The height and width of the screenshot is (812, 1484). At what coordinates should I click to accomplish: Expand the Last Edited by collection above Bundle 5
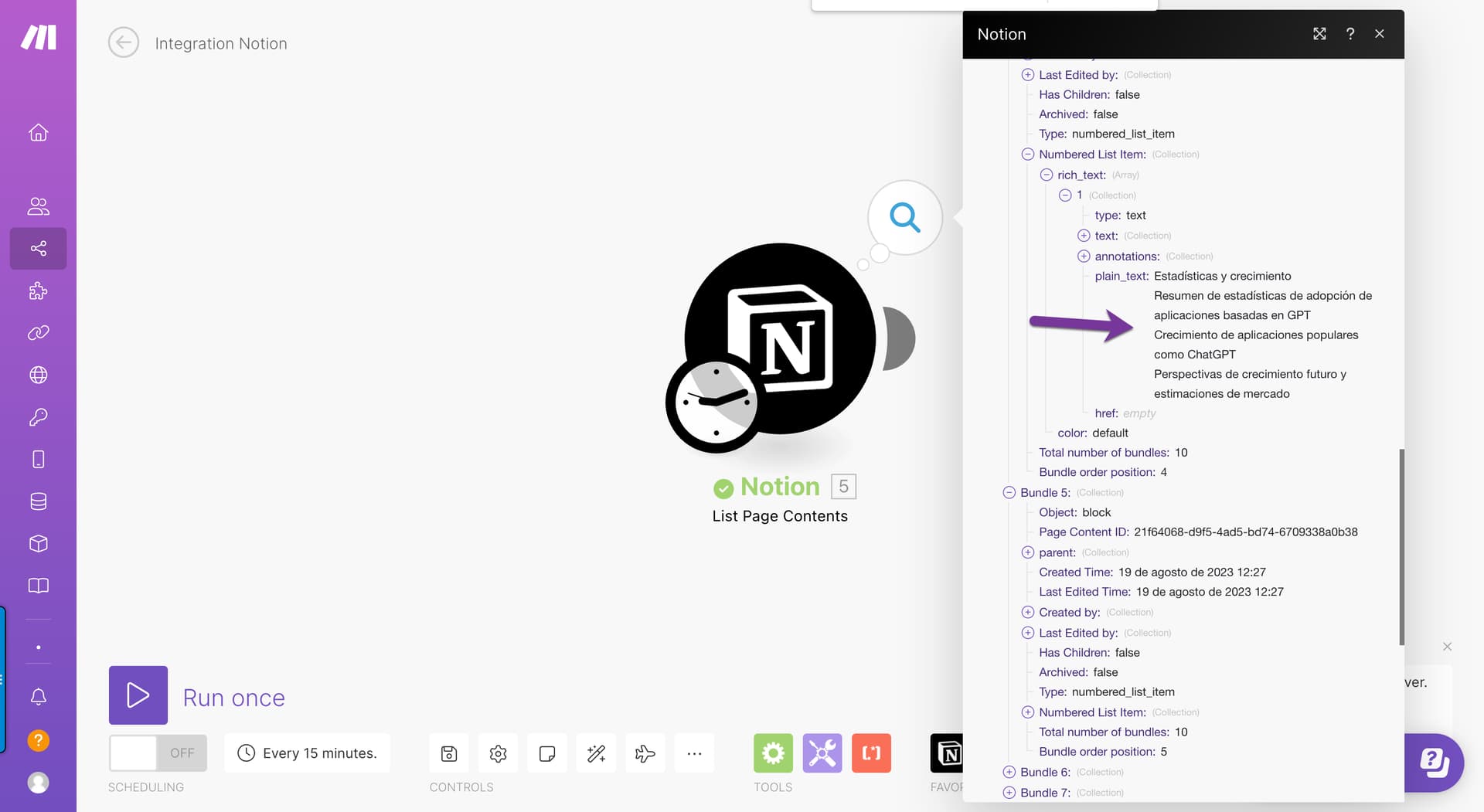tap(1028, 75)
